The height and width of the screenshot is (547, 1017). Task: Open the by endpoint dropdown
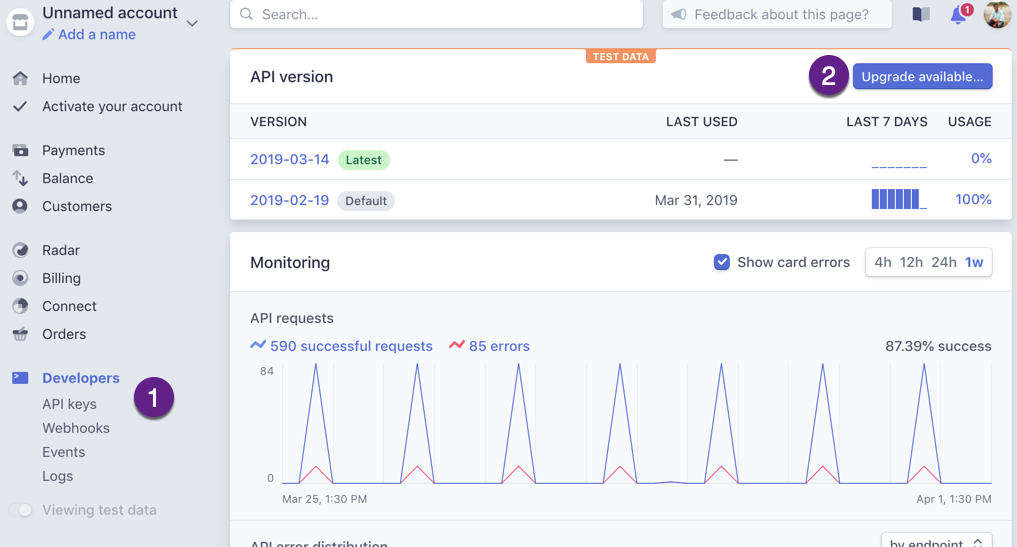click(936, 541)
